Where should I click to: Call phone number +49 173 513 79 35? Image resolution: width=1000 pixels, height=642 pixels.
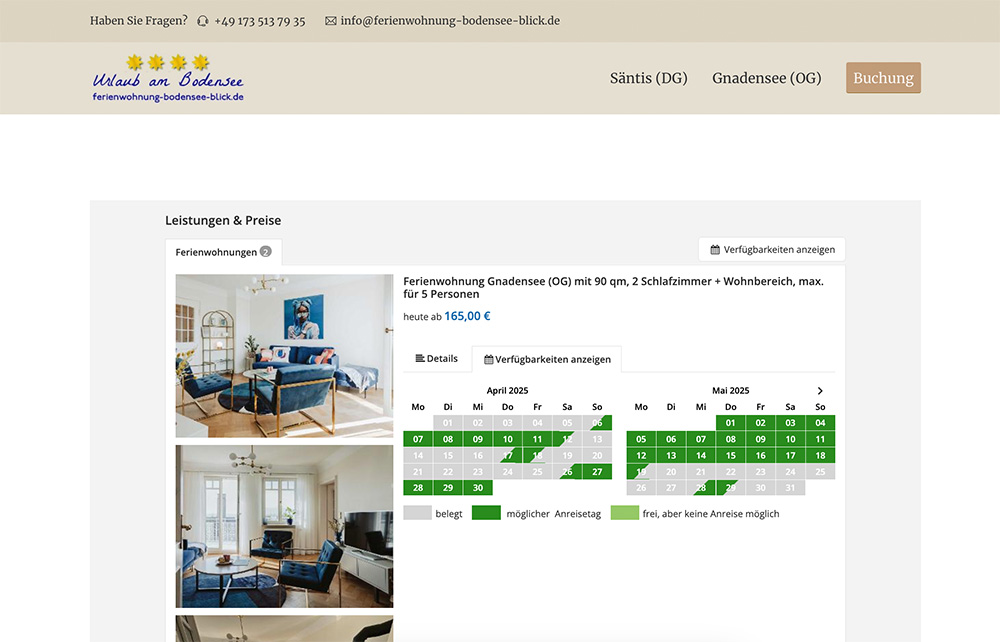[259, 21]
